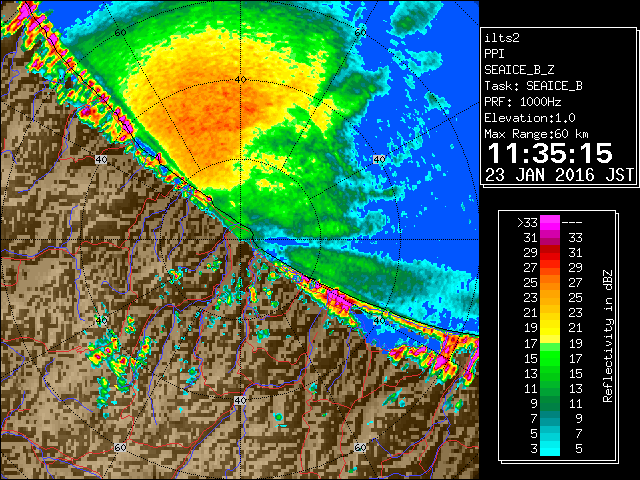The width and height of the screenshot is (640, 480).
Task: Select the bright green swatch beside 15
Action: pyautogui.click(x=550, y=358)
